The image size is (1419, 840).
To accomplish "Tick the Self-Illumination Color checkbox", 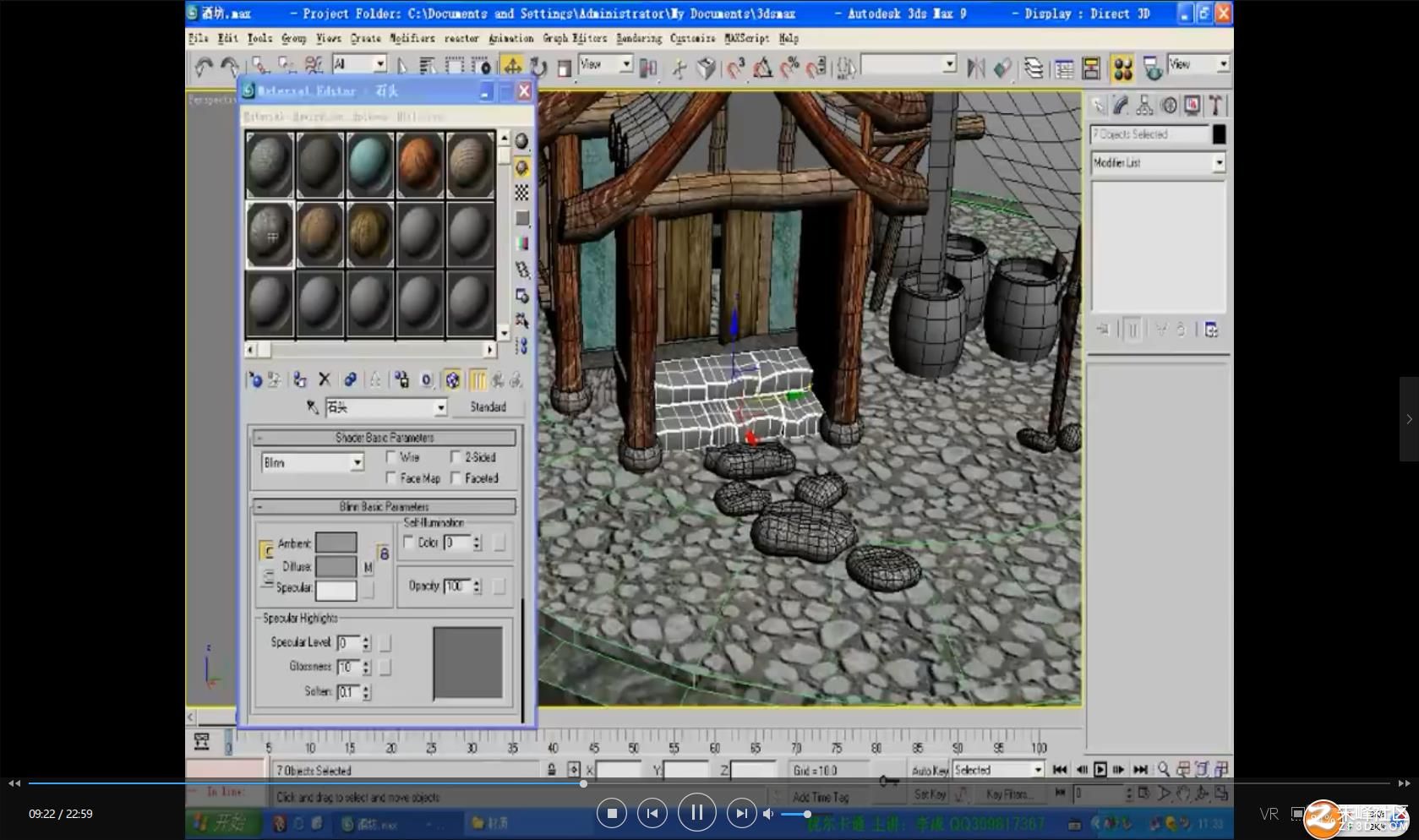I will click(x=409, y=543).
